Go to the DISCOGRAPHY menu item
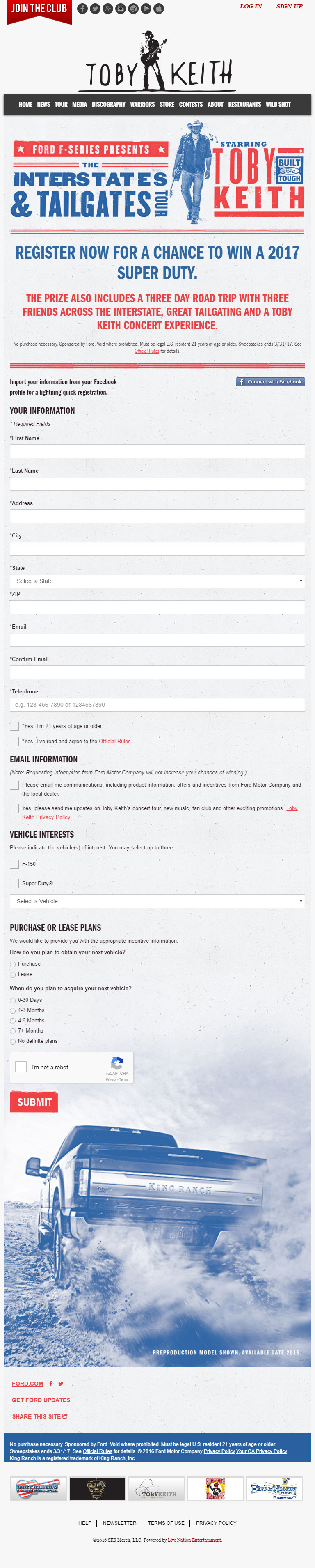Image resolution: width=315 pixels, height=1568 pixels. click(108, 105)
